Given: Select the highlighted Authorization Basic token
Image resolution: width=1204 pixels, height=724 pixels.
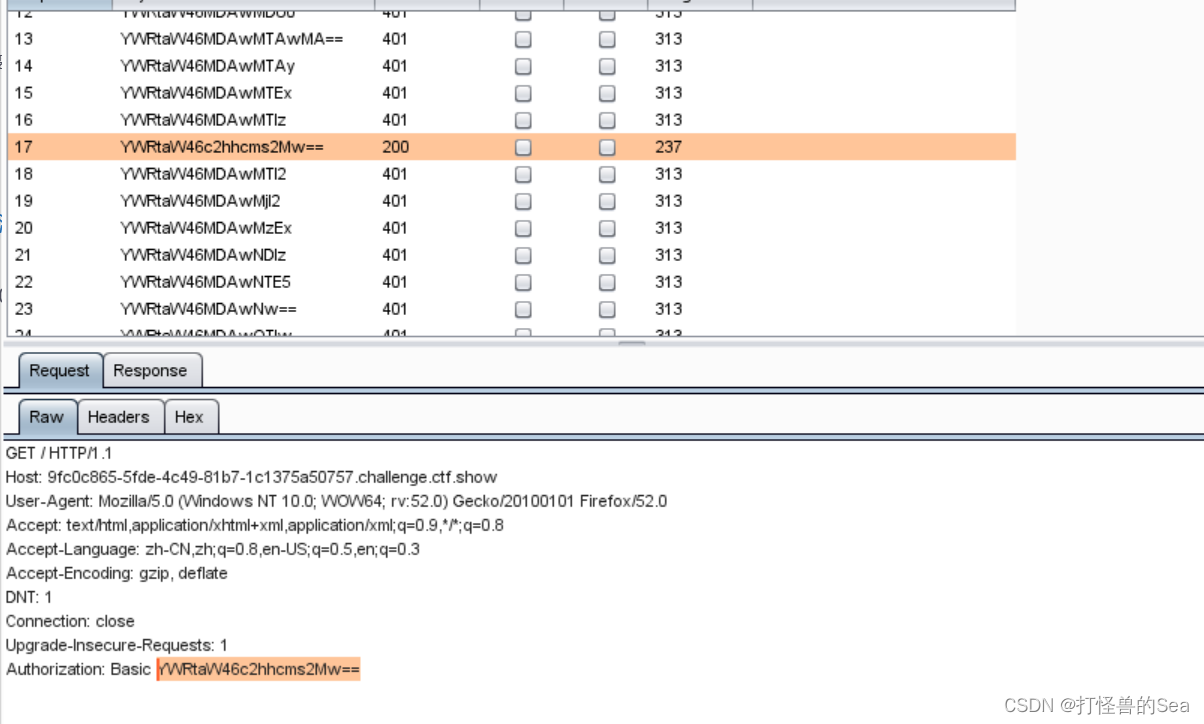Looking at the screenshot, I should (258, 669).
